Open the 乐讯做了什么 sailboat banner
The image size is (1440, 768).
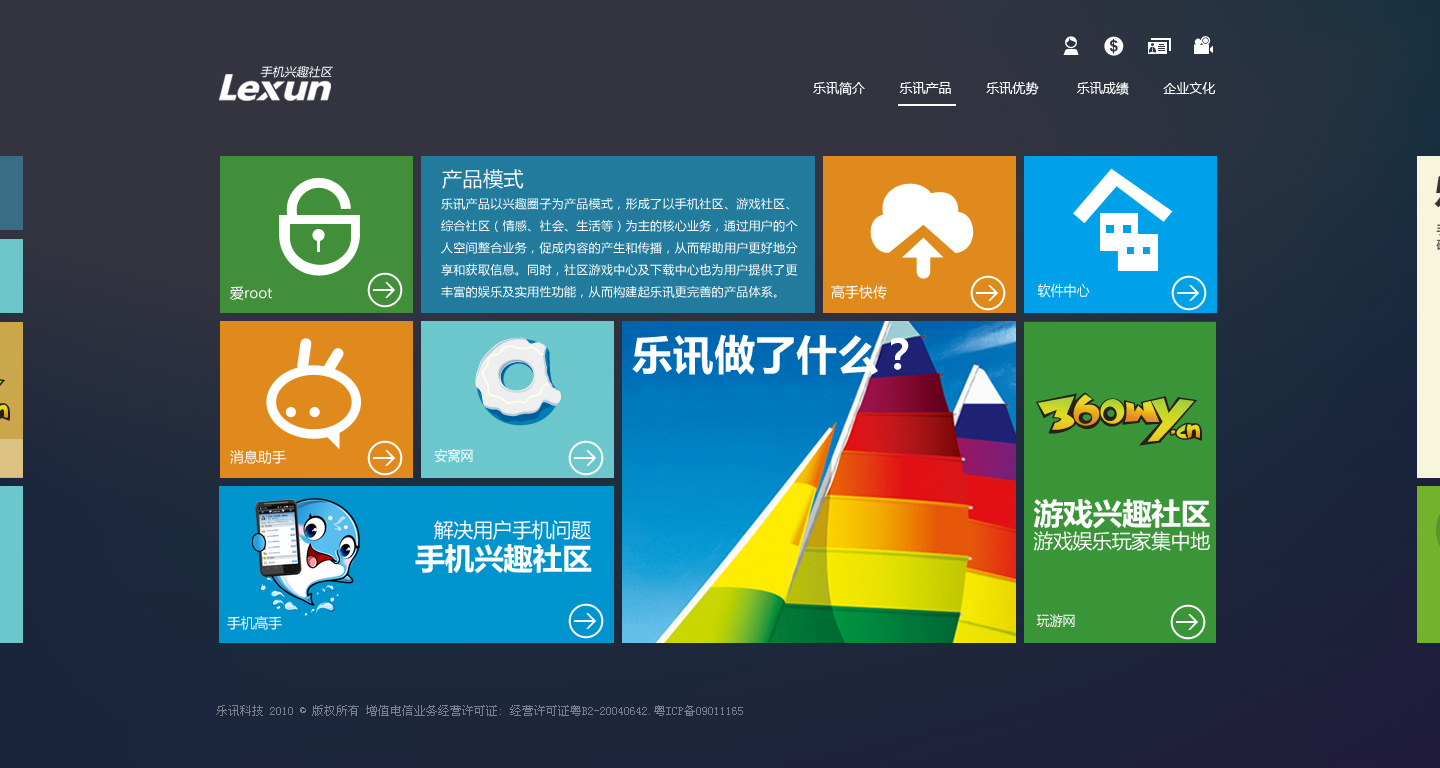click(818, 482)
